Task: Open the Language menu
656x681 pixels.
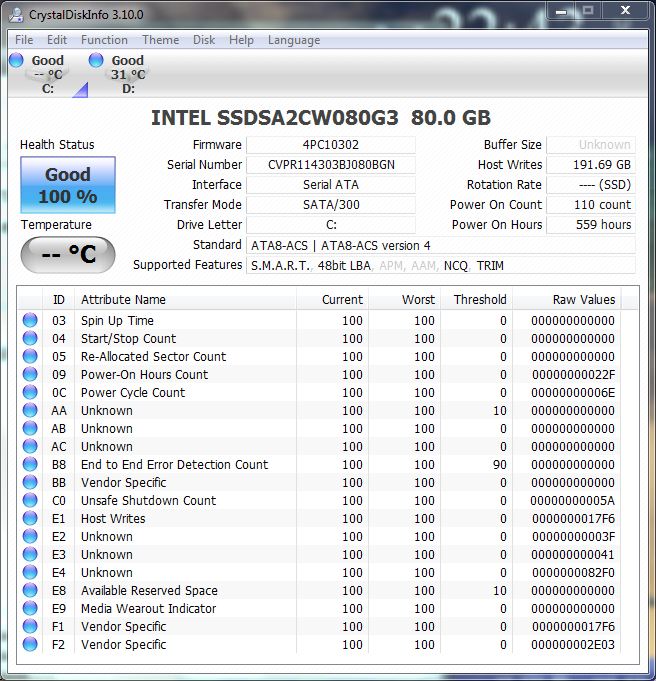Action: (294, 40)
